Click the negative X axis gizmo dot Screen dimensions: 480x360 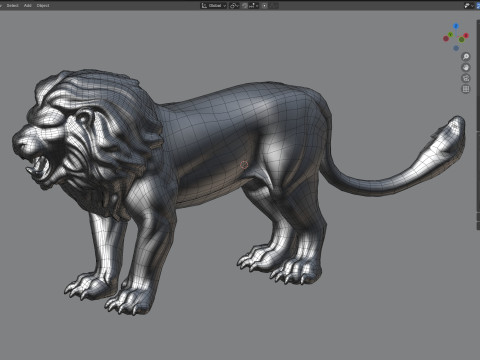click(446, 39)
